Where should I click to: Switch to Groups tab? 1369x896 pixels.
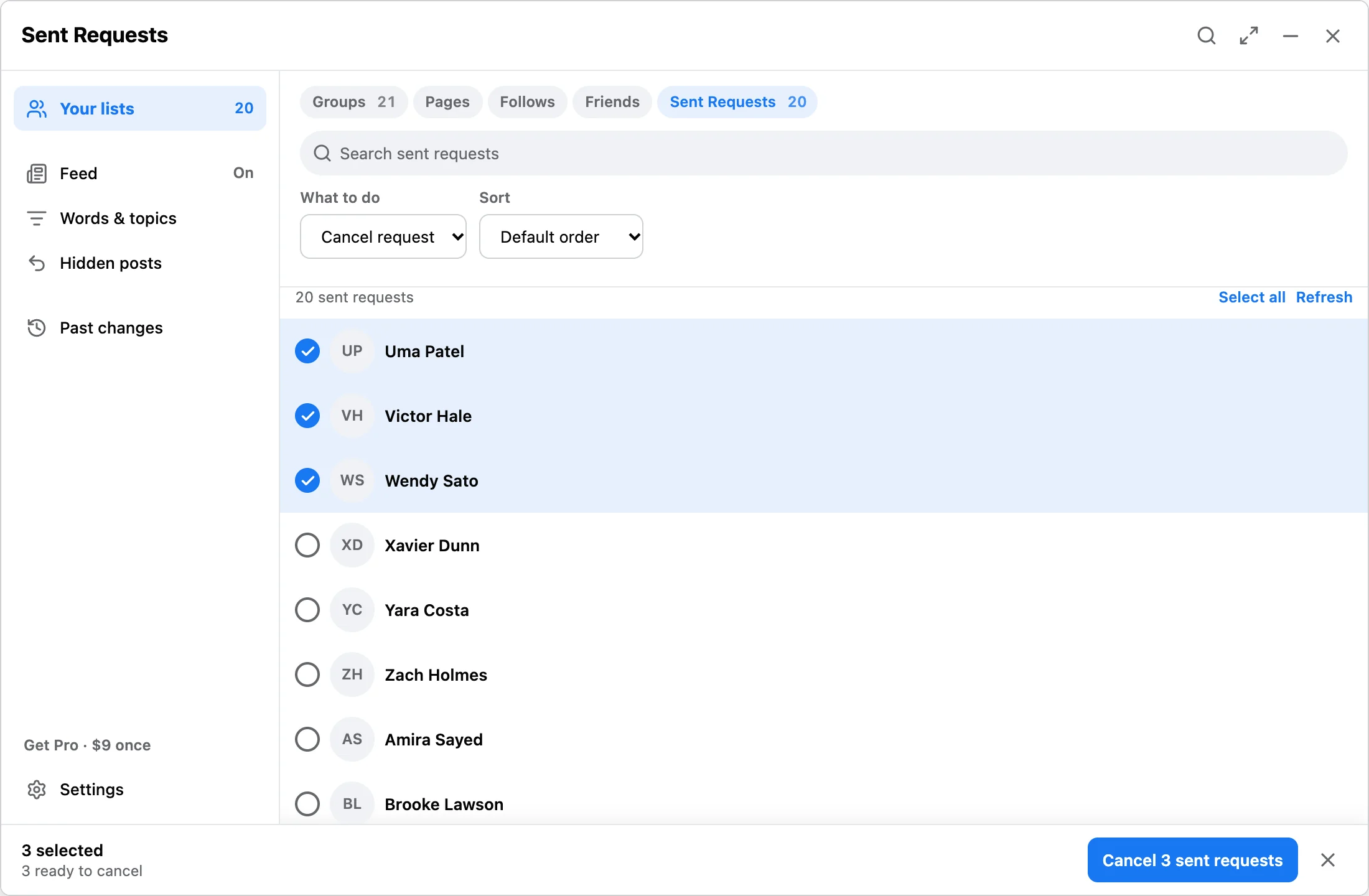point(353,102)
